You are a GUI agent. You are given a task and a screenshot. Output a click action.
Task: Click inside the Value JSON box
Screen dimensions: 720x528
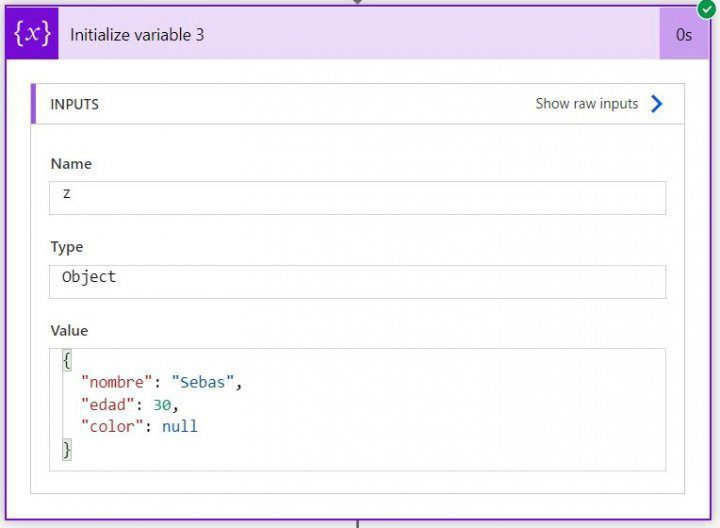[357, 410]
